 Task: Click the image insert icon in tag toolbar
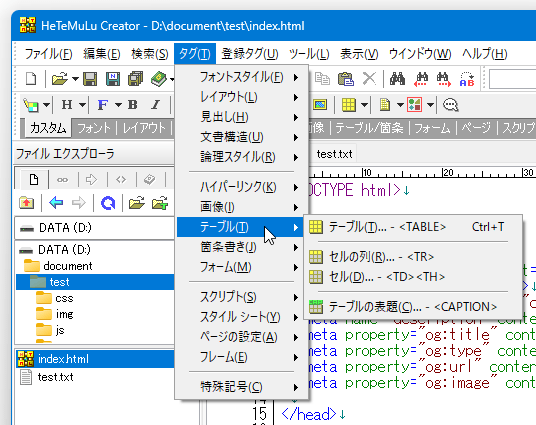tap(320, 105)
